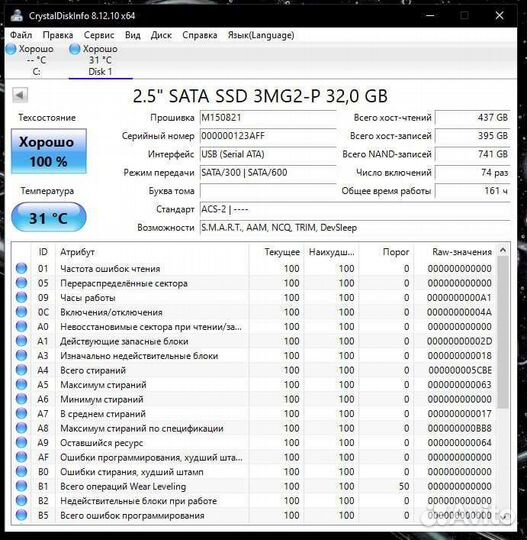Click status icon of row A5 Максимум стираний

coord(21,385)
